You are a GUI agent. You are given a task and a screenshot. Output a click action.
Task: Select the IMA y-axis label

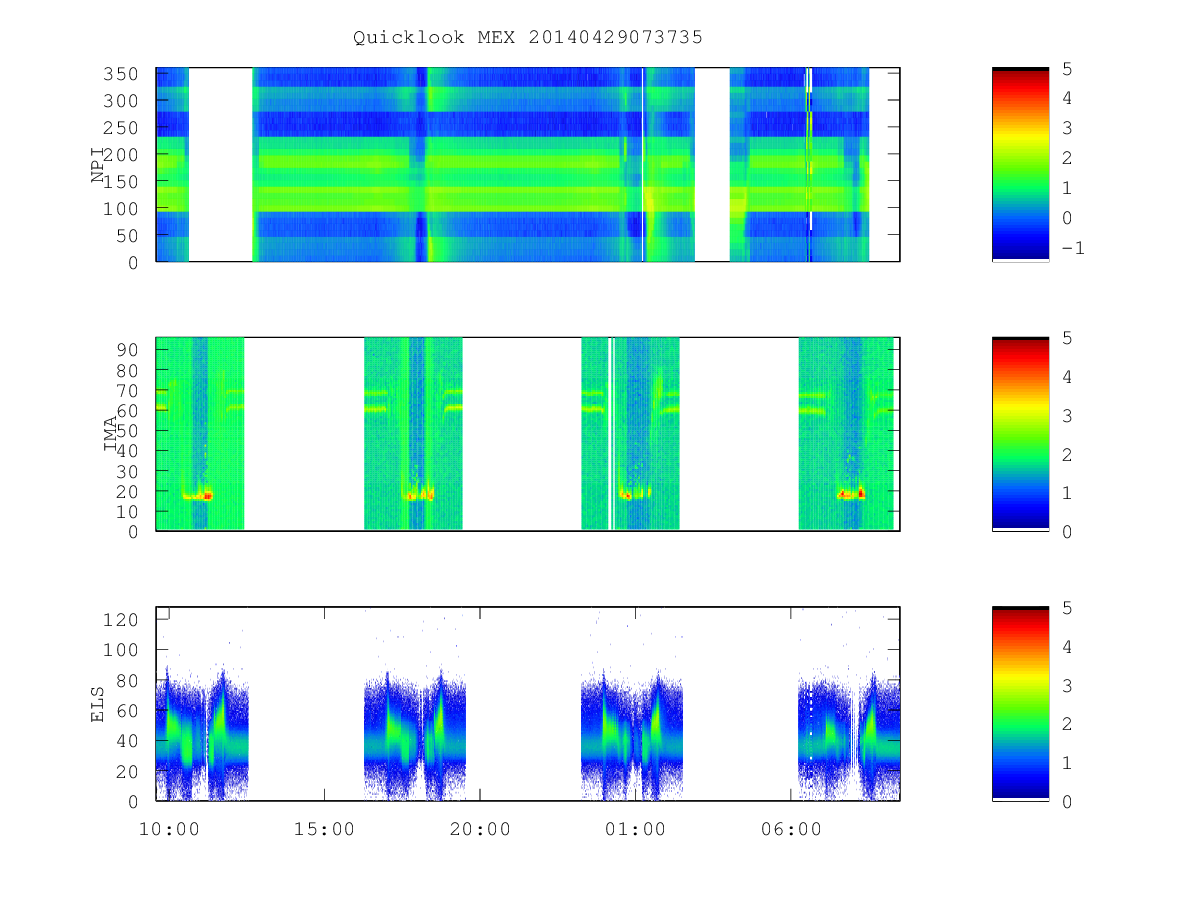pyautogui.click(x=111, y=434)
